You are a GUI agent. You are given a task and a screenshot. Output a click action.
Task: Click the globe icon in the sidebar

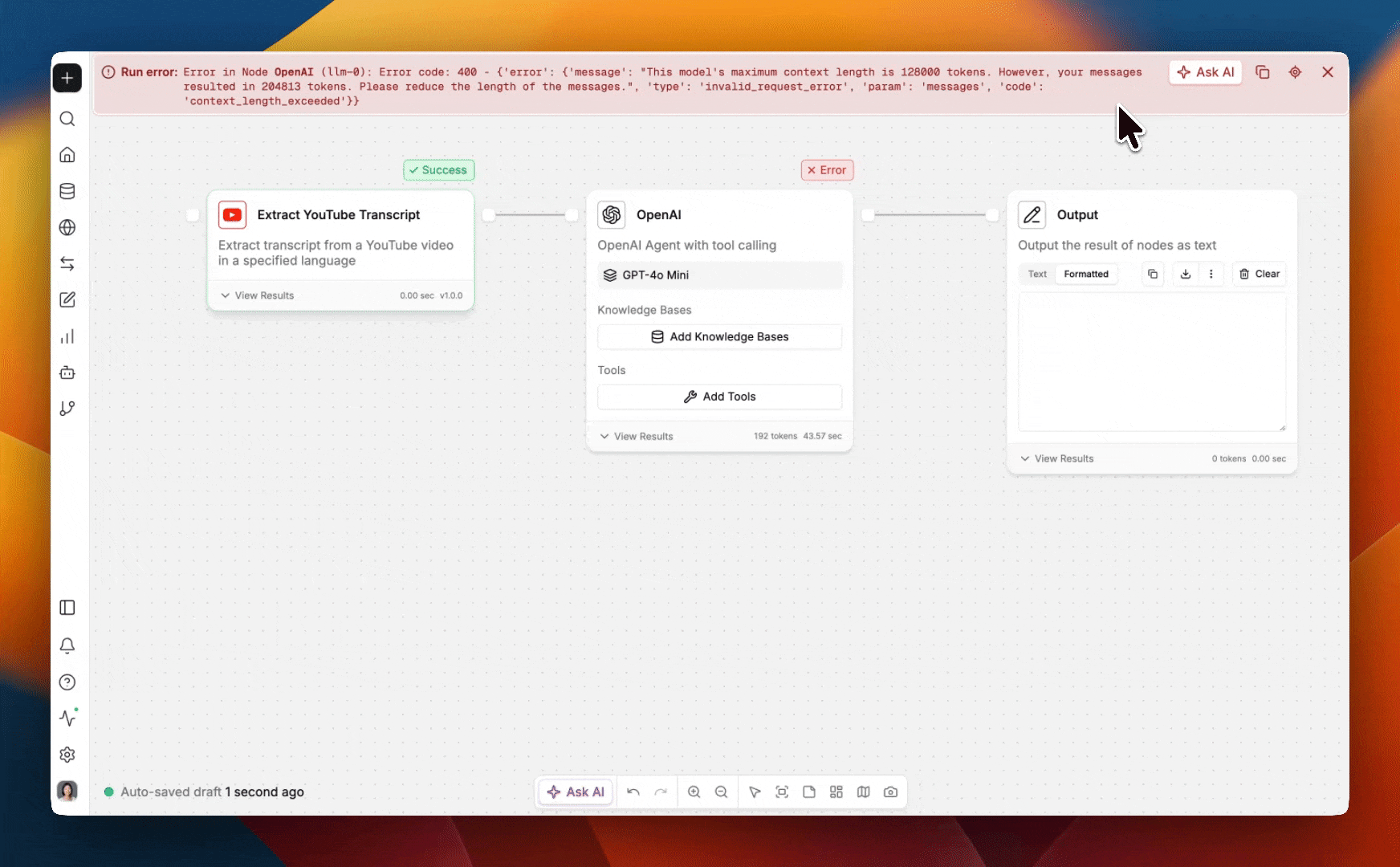click(67, 227)
